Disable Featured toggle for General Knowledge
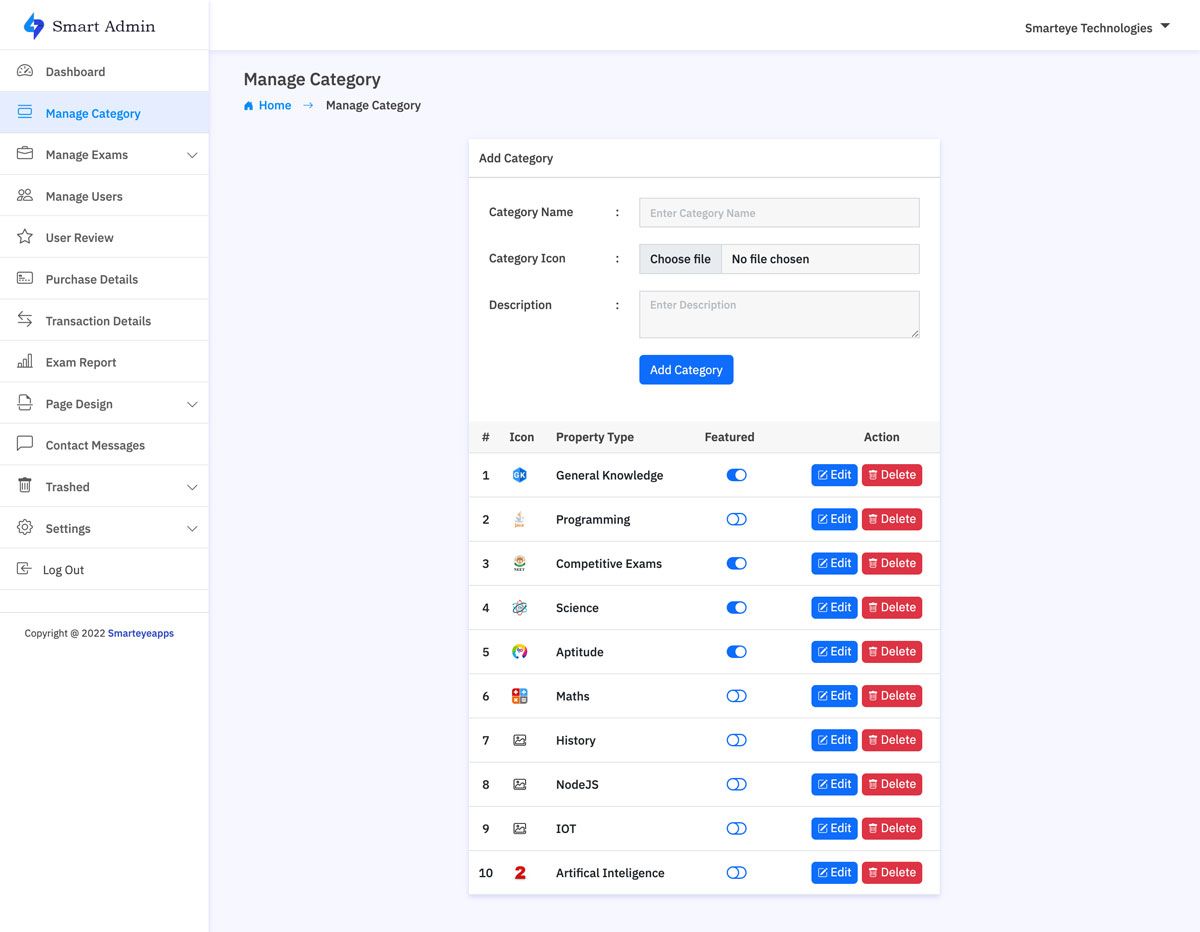Image resolution: width=1200 pixels, height=932 pixels. [x=736, y=475]
